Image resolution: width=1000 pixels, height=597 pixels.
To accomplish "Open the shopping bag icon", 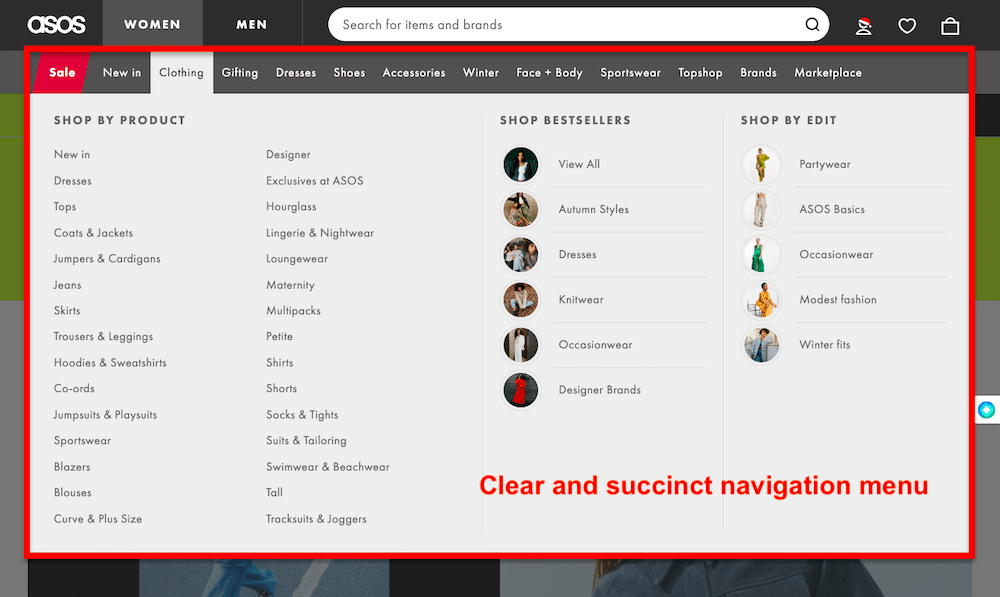I will click(x=950, y=26).
